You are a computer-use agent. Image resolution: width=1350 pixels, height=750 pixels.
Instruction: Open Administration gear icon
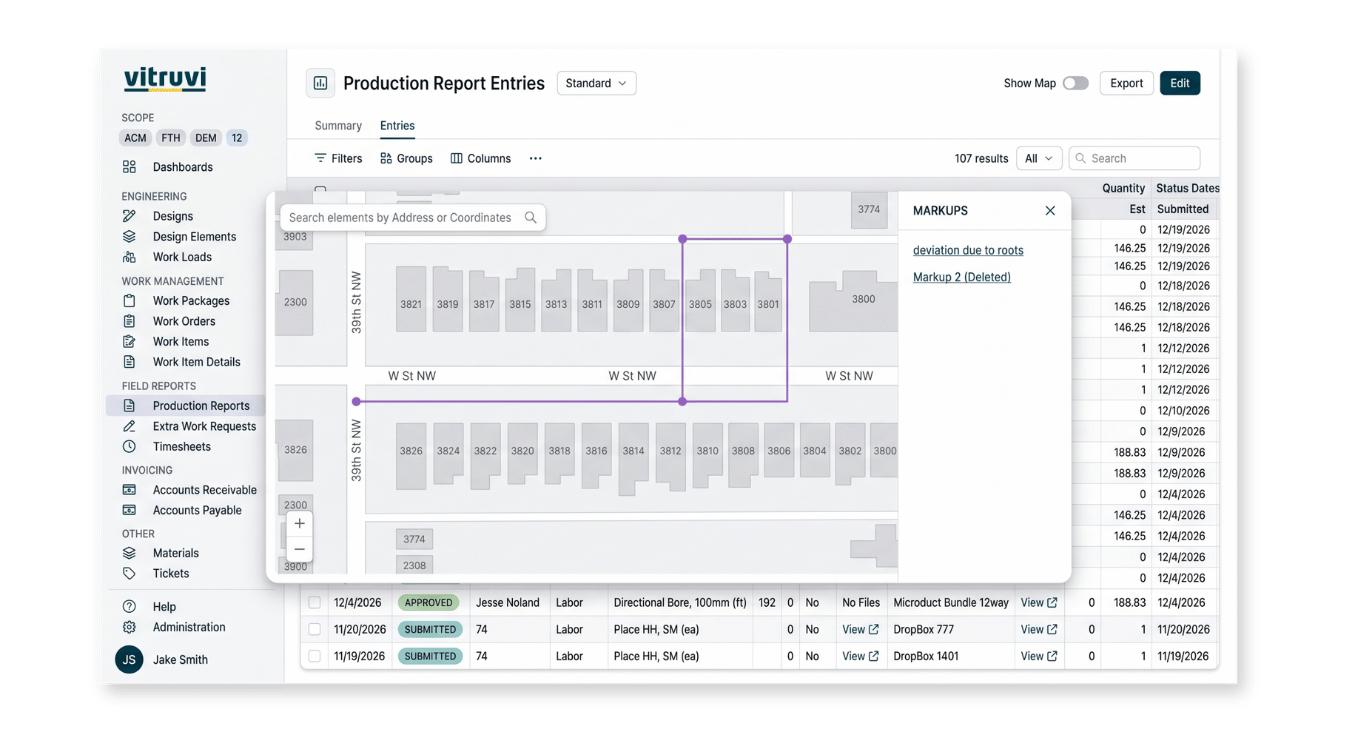(129, 627)
